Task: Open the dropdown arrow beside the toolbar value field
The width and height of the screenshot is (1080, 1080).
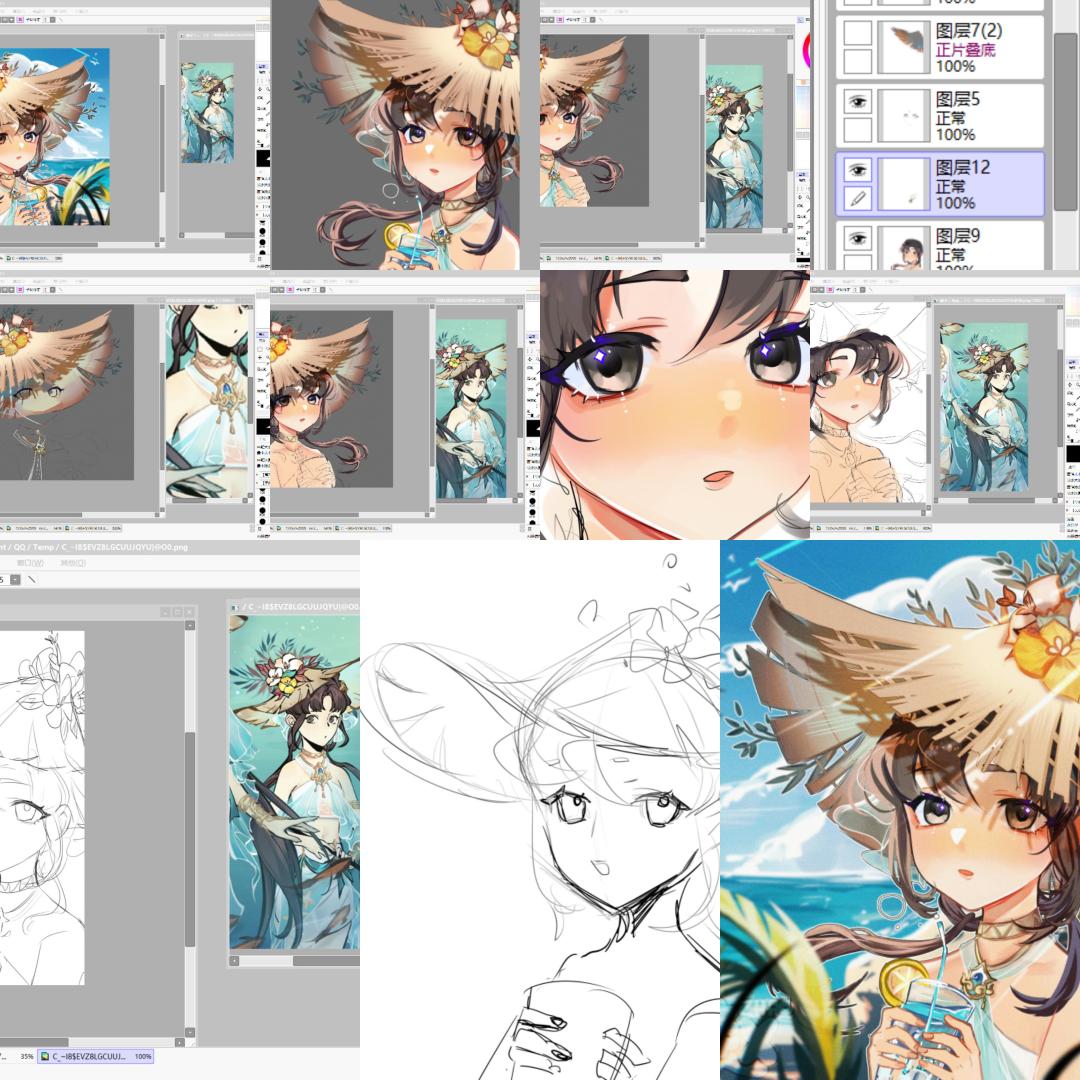Action: click(14, 580)
